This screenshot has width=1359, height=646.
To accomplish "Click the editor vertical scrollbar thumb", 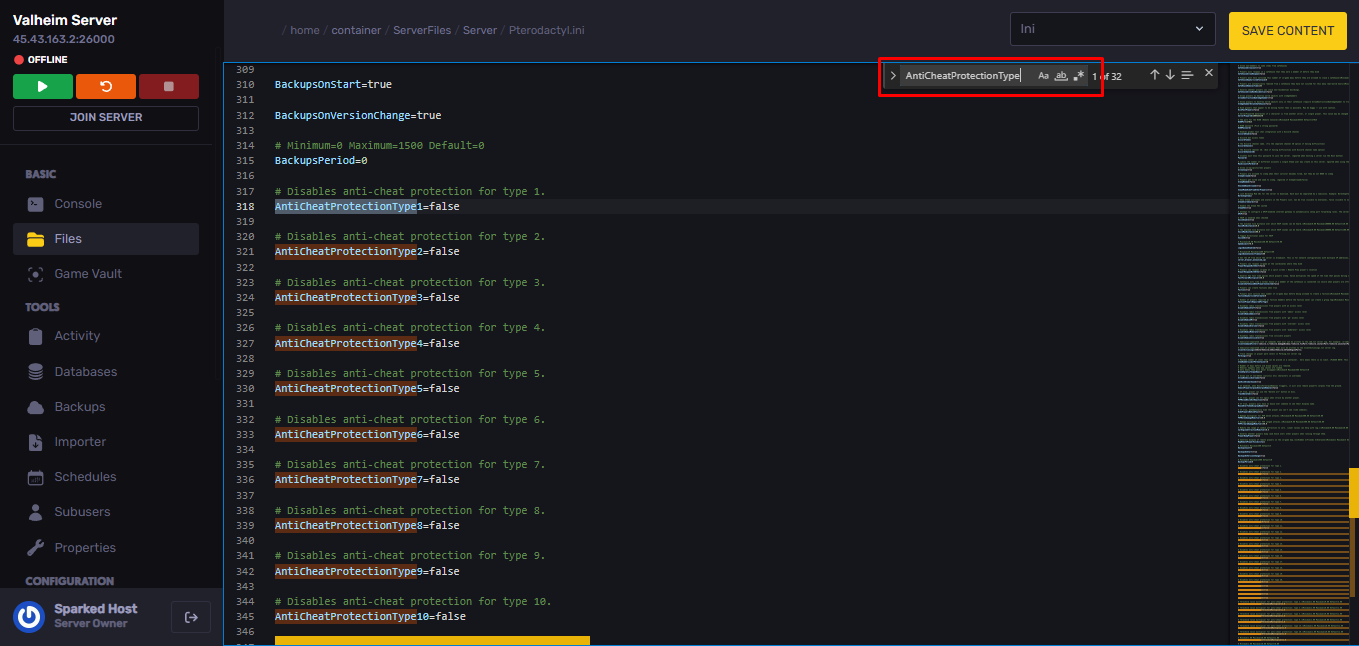I will 1354,493.
